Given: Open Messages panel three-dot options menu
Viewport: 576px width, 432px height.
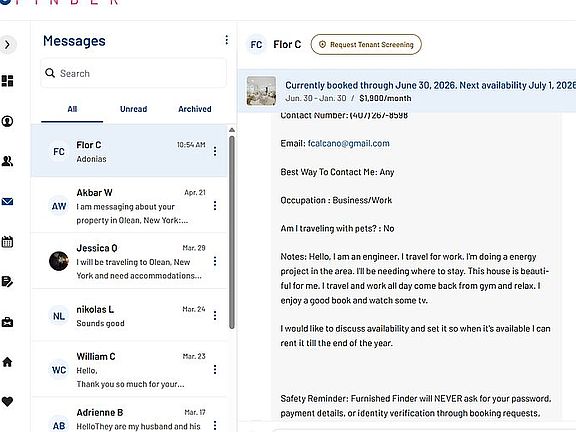Looking at the screenshot, I should click(227, 40).
